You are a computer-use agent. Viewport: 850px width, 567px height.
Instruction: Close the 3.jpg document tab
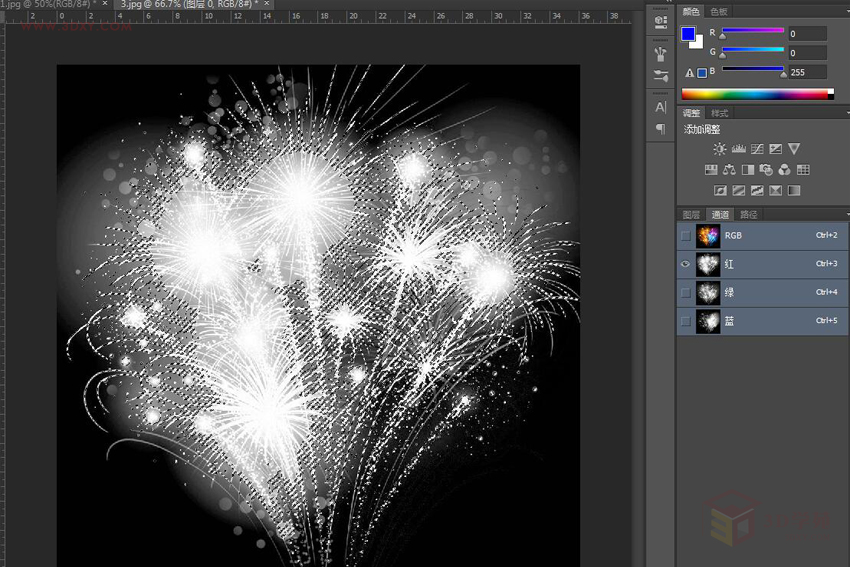pyautogui.click(x=267, y=3)
